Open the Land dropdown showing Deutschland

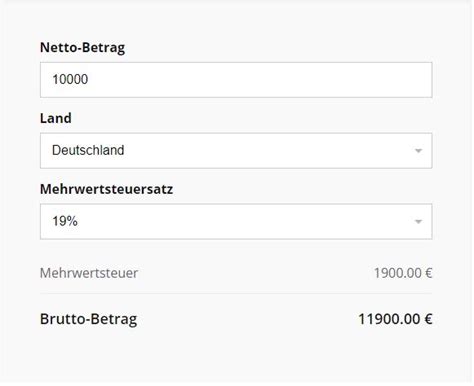pyautogui.click(x=236, y=151)
